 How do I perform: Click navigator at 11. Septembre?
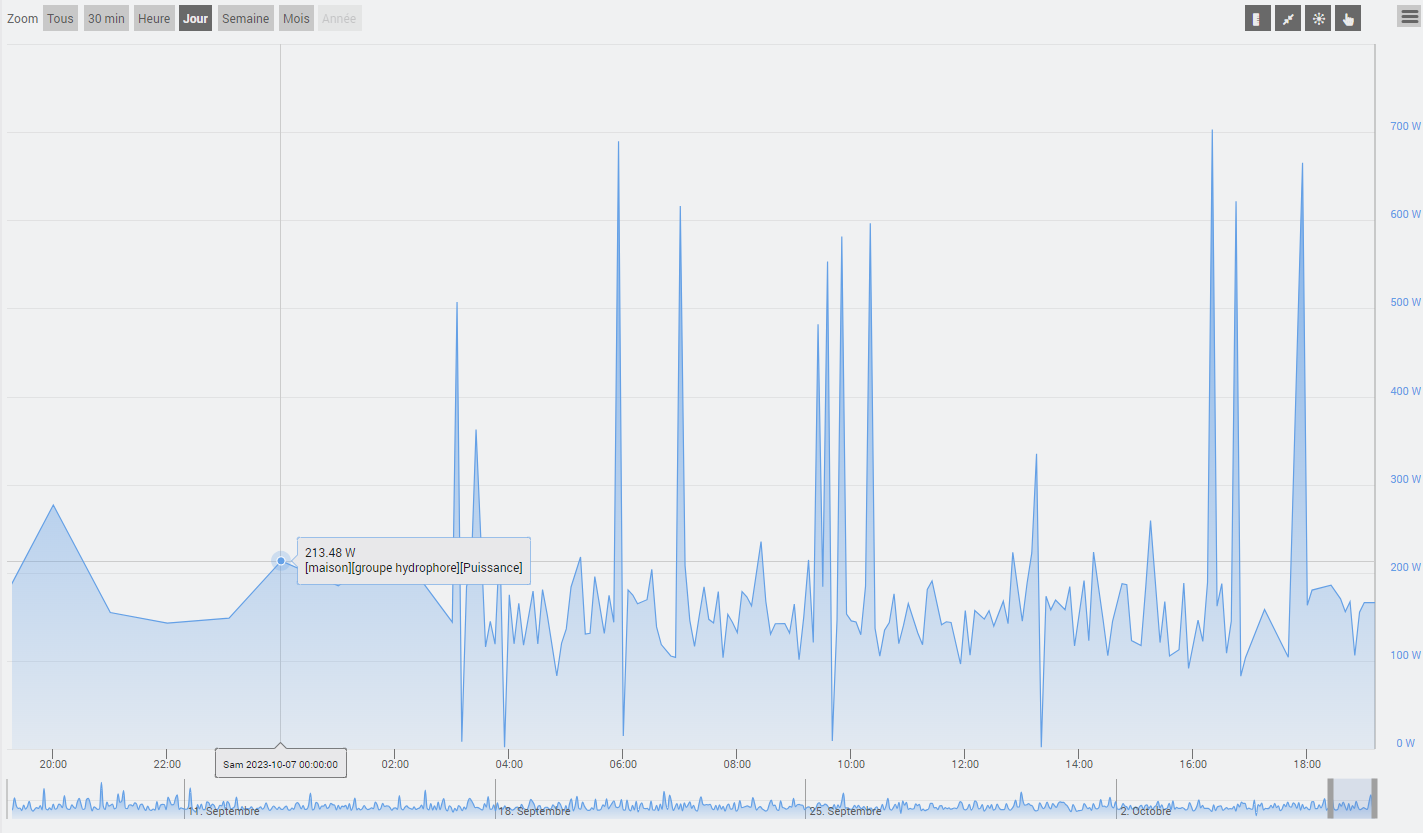click(224, 811)
